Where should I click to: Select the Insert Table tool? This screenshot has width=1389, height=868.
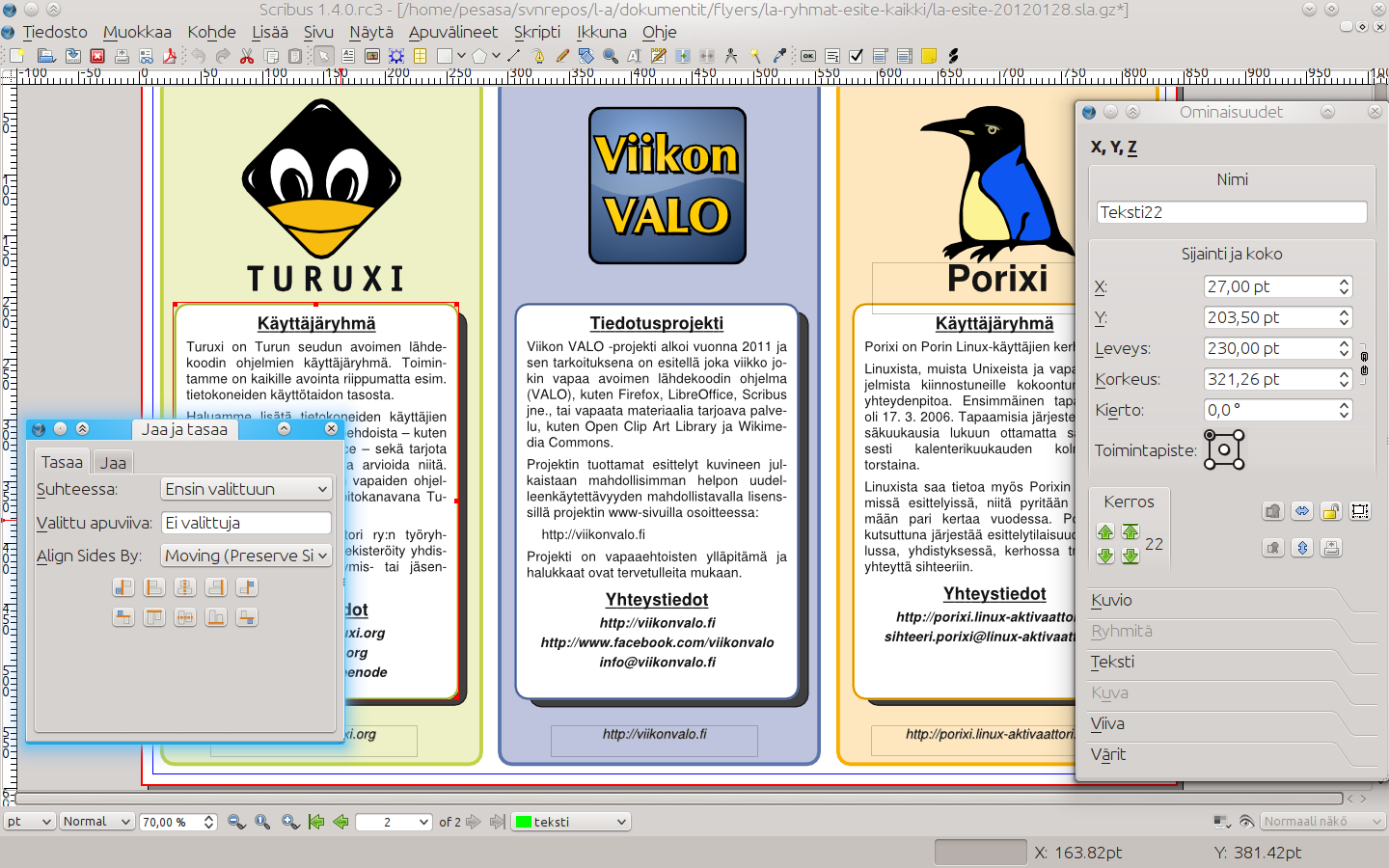click(420, 56)
